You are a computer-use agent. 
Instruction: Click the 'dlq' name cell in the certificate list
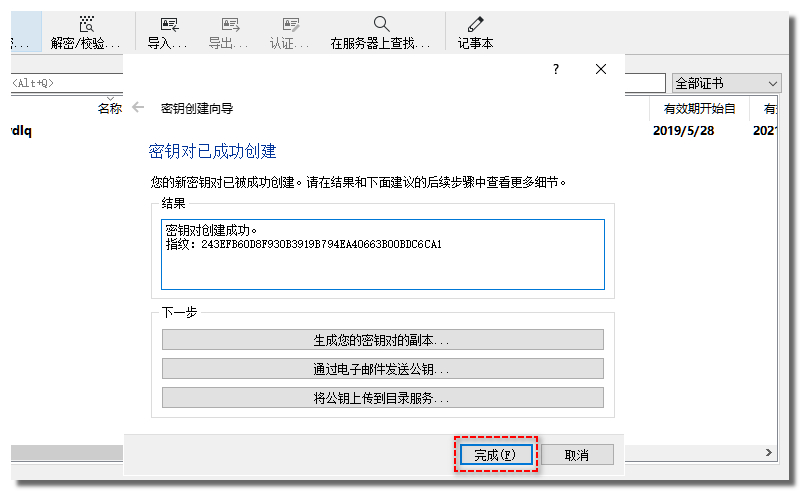coord(21,131)
